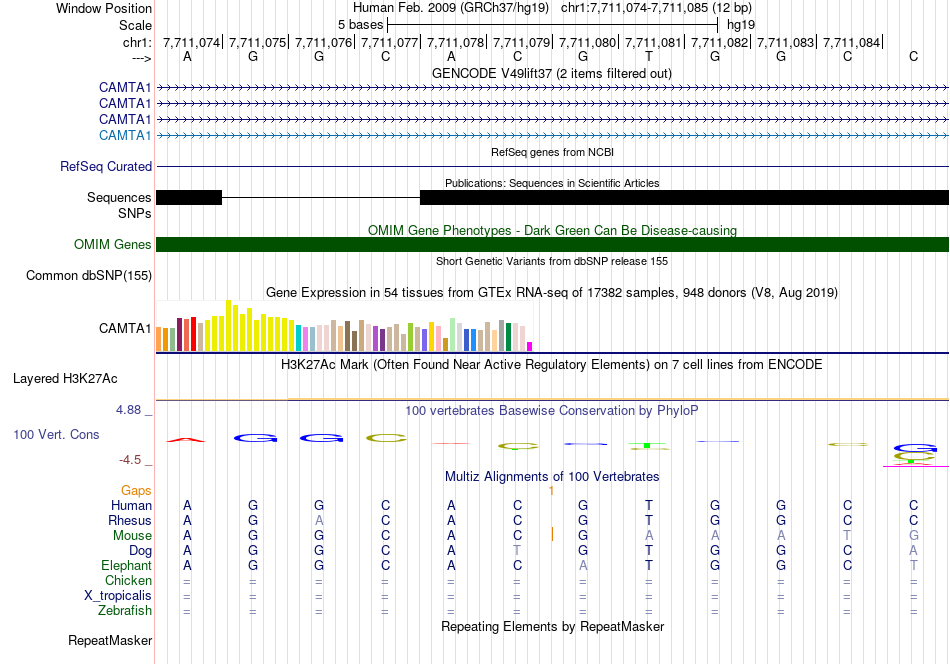Image resolution: width=950 pixels, height=664 pixels.
Task: Click the long right black Sequences block
Action: 684,197
